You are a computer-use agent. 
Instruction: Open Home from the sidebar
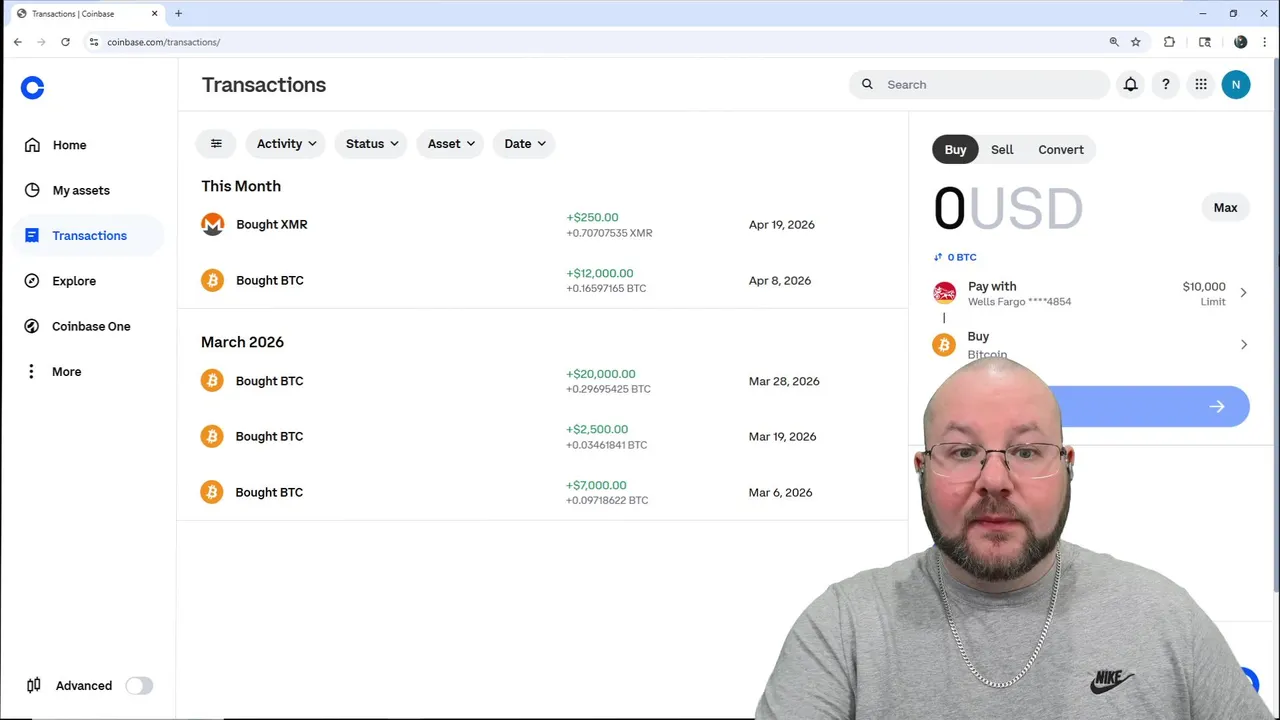[56, 145]
